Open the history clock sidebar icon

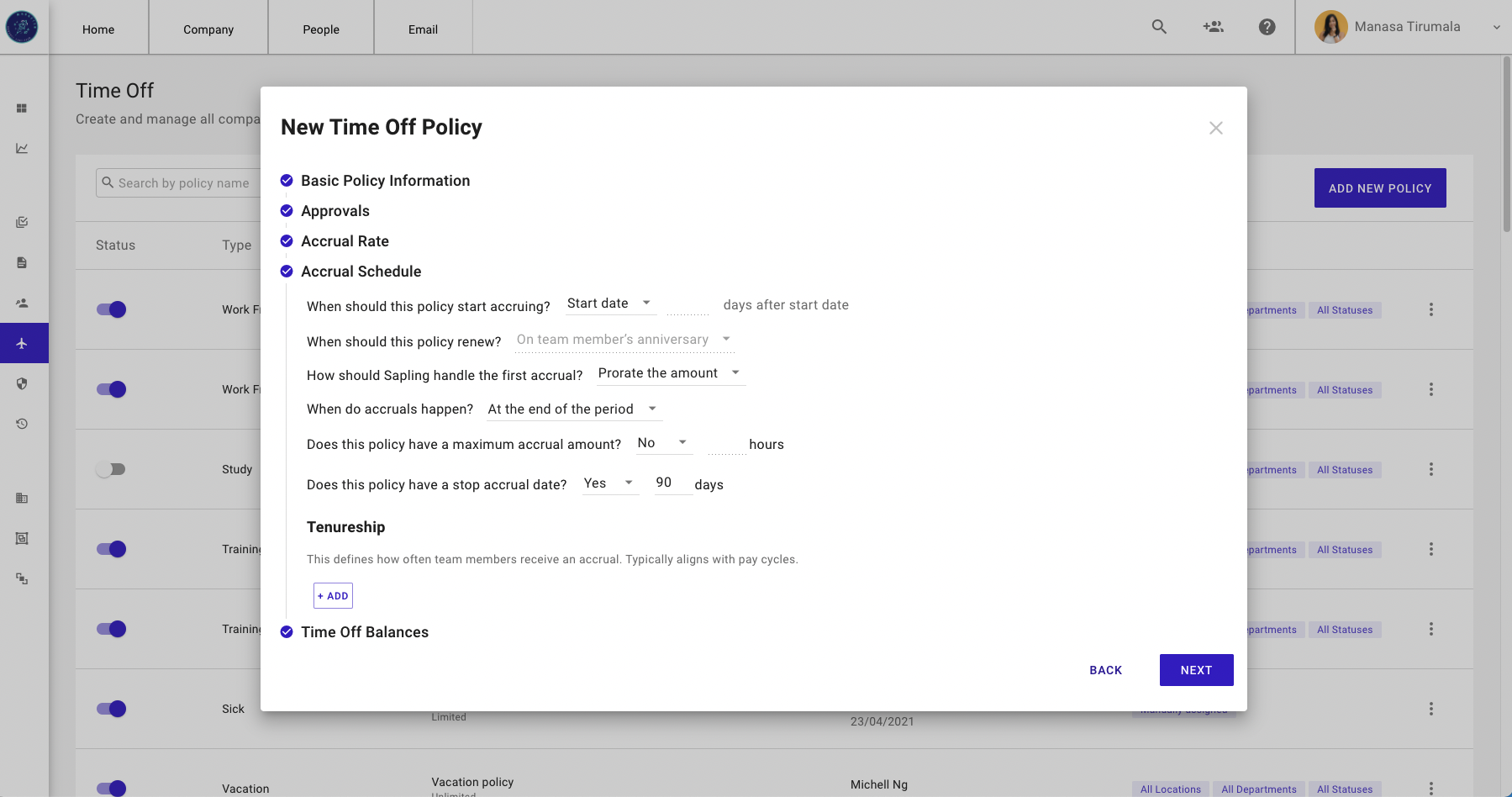click(23, 424)
